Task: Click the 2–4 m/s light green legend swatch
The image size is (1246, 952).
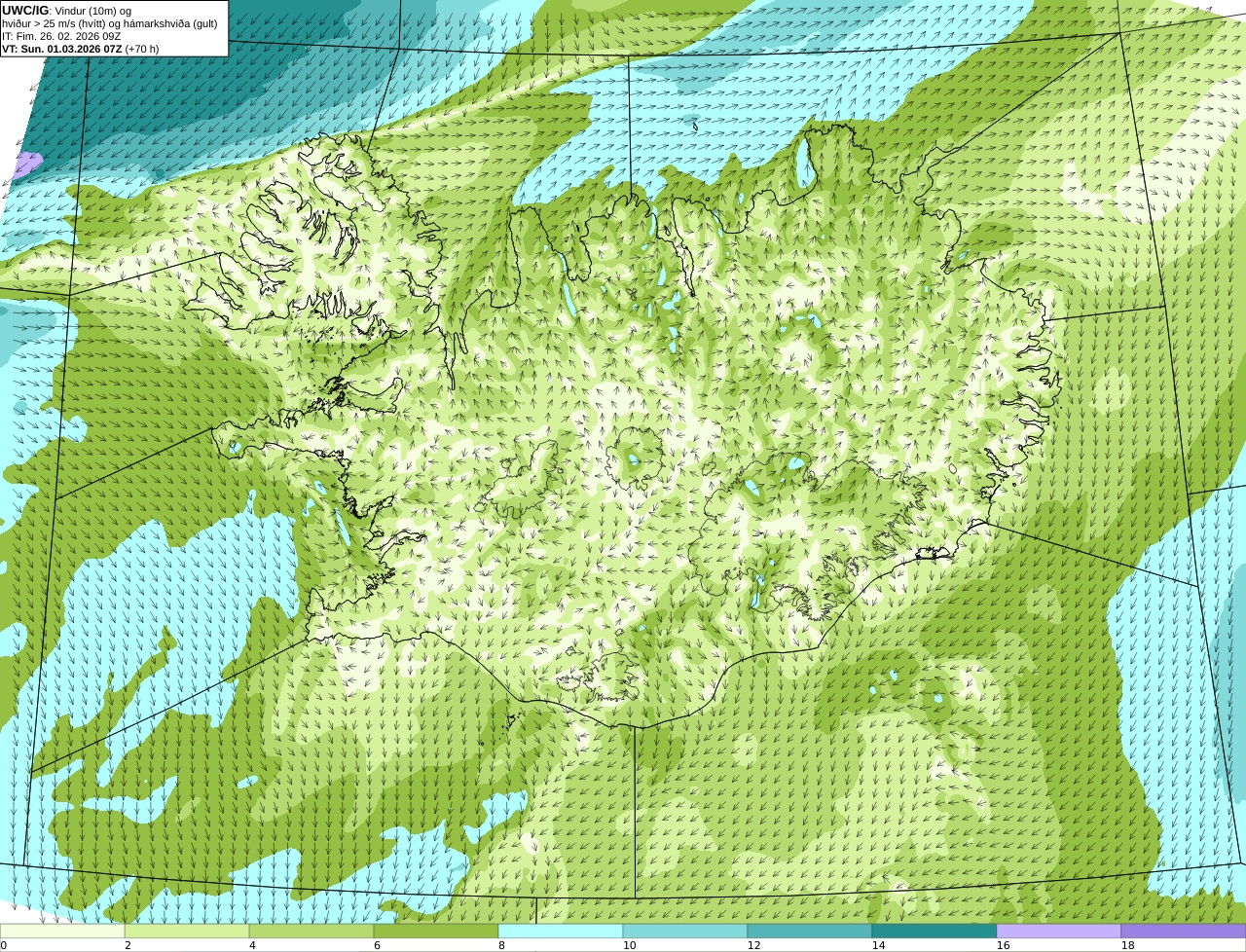Action: (x=187, y=931)
